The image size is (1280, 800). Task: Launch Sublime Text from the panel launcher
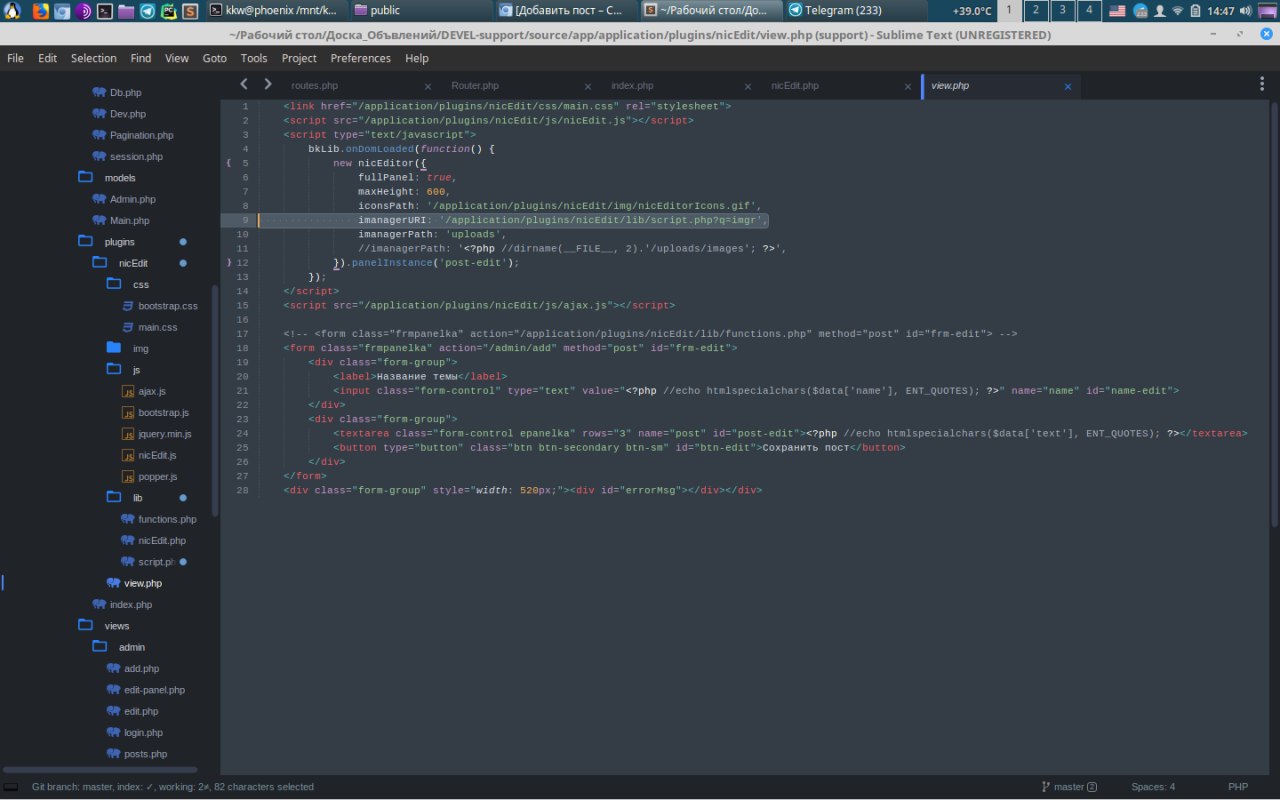coord(190,11)
